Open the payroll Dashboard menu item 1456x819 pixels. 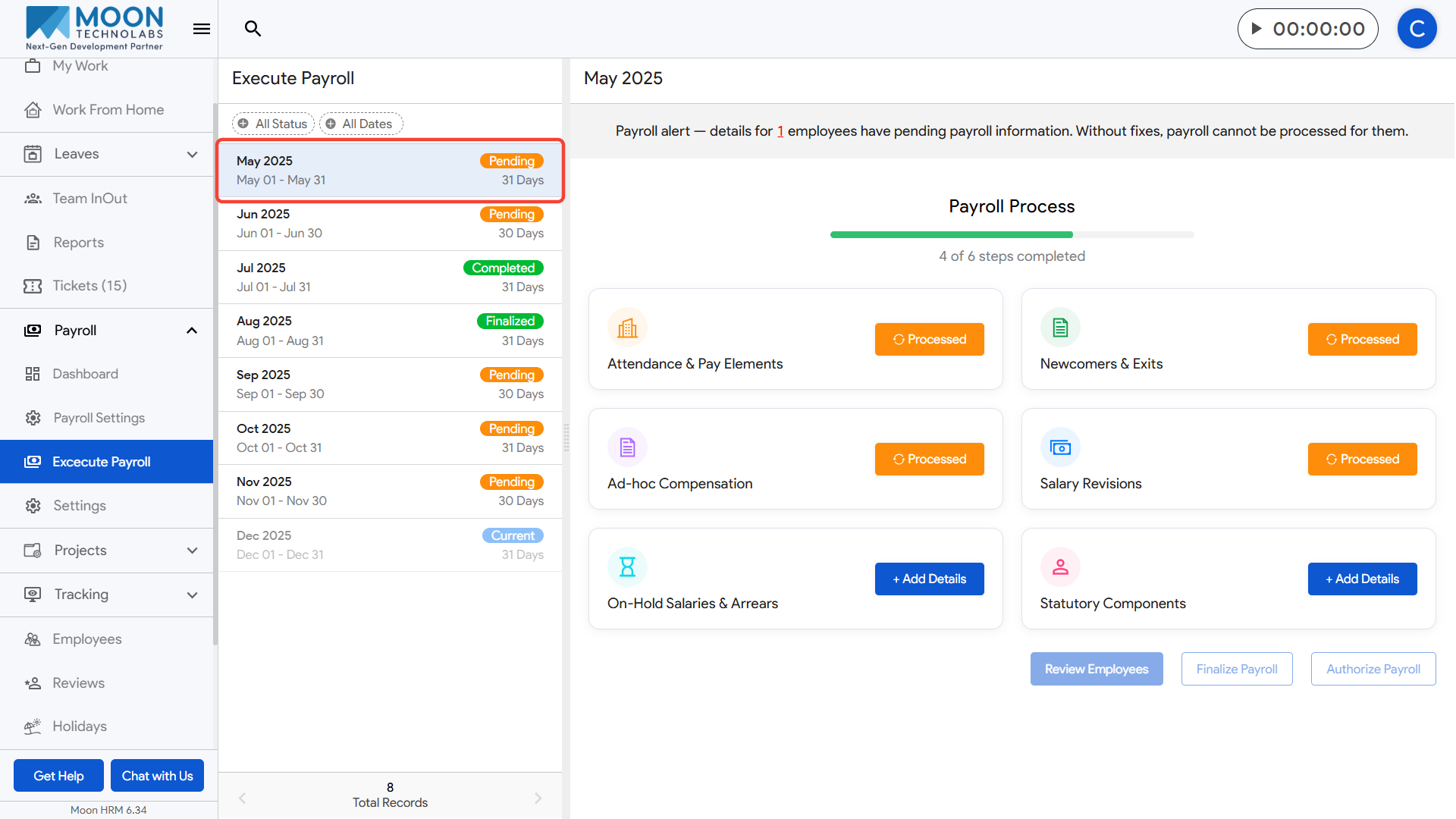(85, 374)
